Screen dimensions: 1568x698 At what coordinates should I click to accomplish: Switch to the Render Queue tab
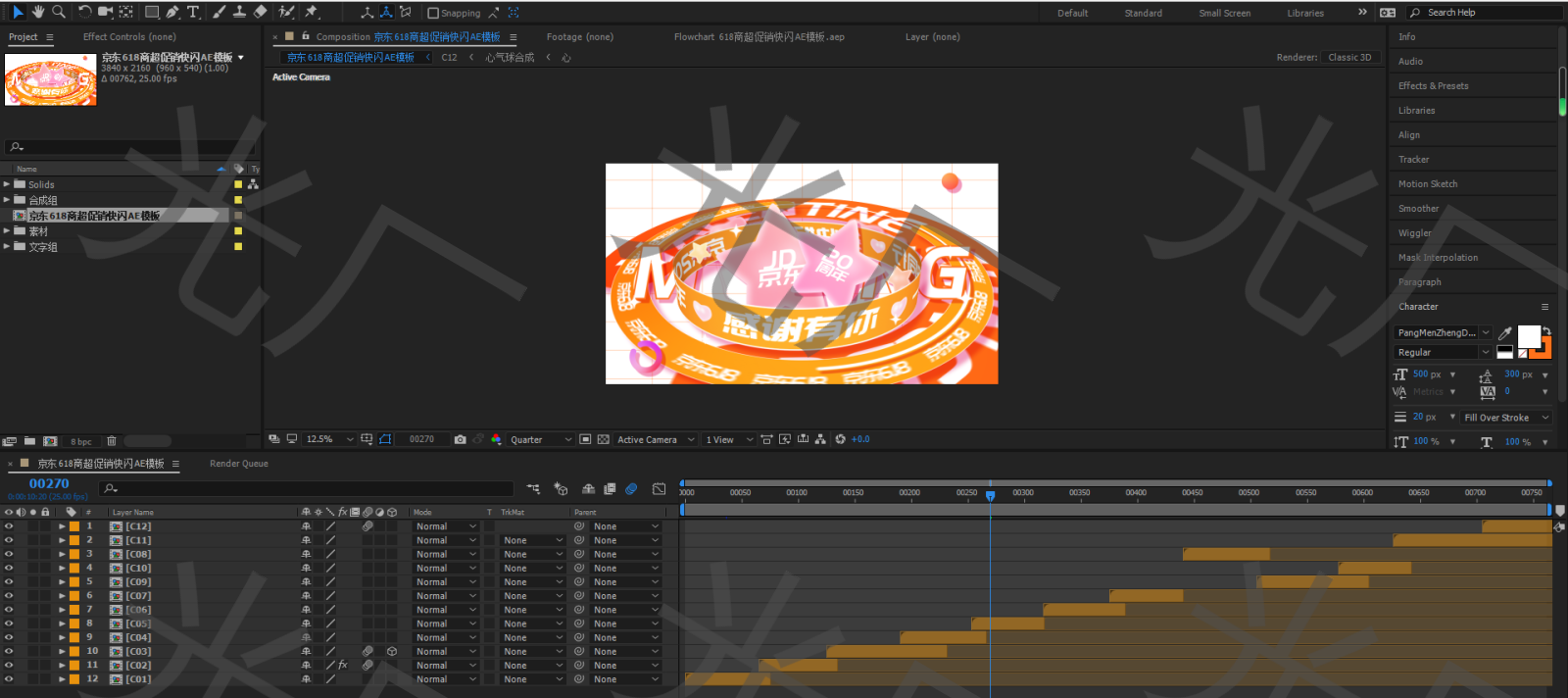click(x=238, y=464)
